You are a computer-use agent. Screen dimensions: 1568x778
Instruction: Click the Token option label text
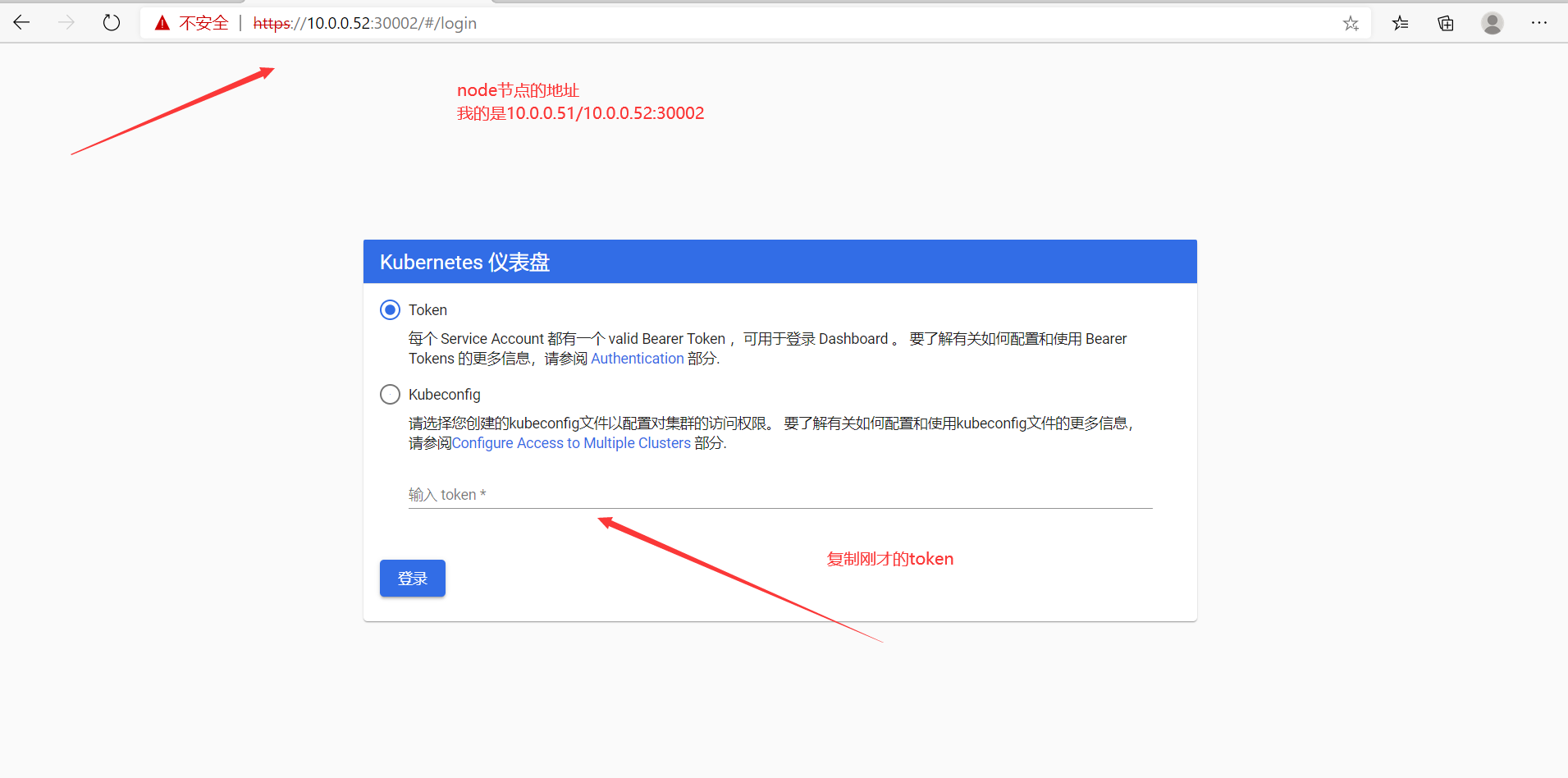tap(427, 309)
